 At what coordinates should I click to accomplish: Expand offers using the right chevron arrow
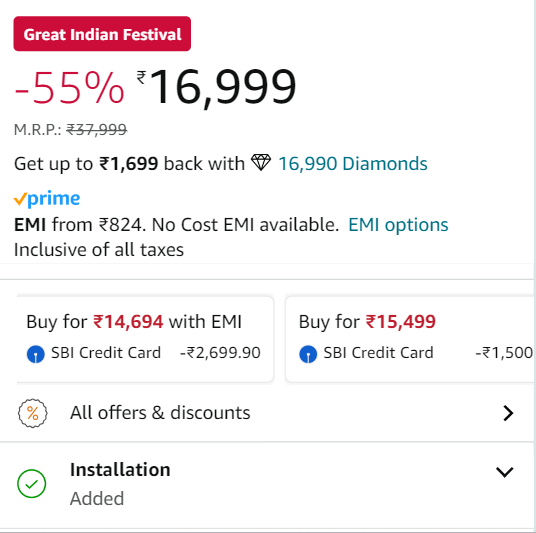(x=508, y=413)
